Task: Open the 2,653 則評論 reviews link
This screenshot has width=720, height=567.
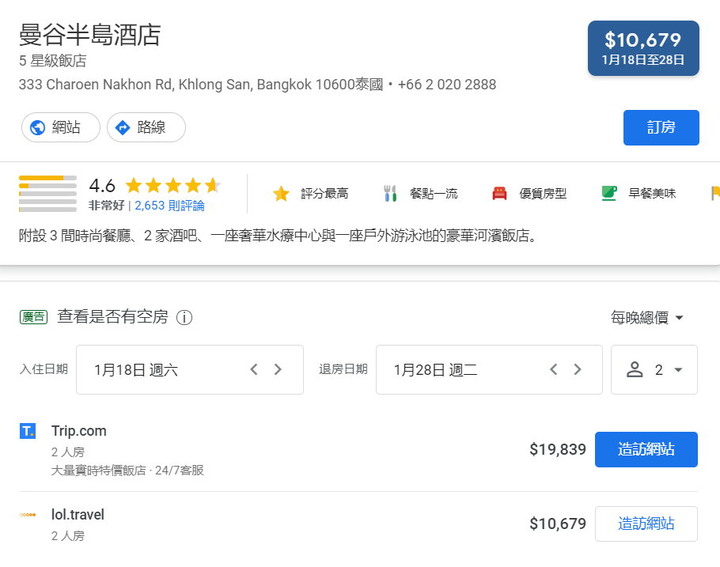Action: click(x=169, y=205)
